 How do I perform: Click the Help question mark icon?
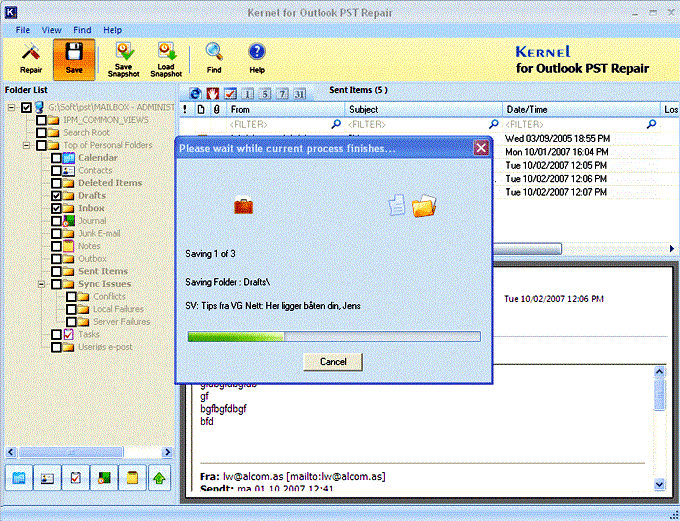[x=257, y=58]
